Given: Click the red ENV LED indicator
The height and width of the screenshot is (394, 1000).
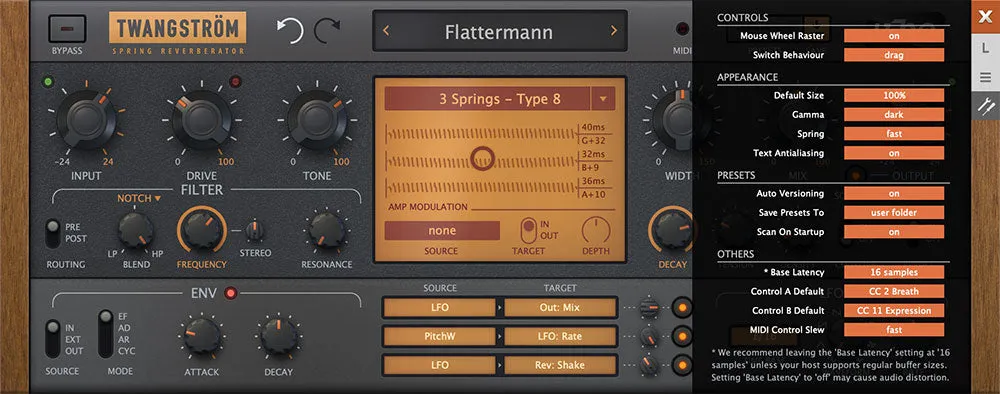Looking at the screenshot, I should [x=230, y=293].
